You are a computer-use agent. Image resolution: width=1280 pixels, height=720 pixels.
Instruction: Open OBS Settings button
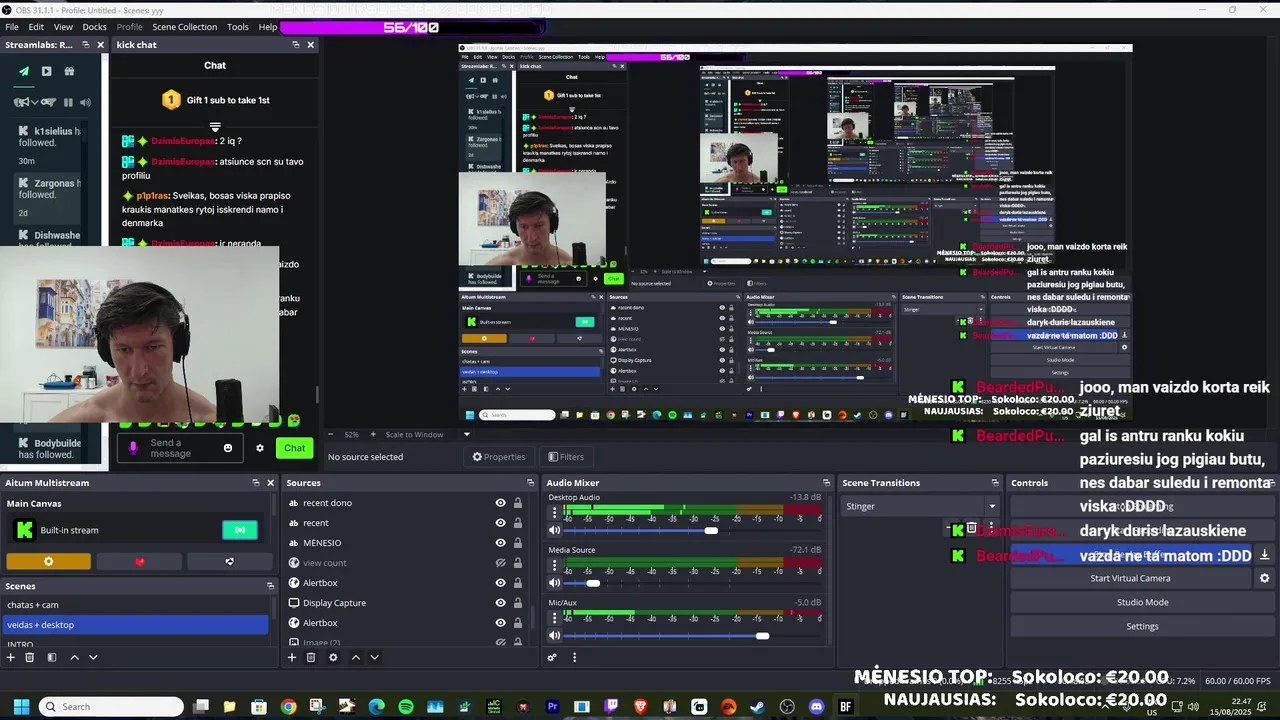(x=1142, y=626)
